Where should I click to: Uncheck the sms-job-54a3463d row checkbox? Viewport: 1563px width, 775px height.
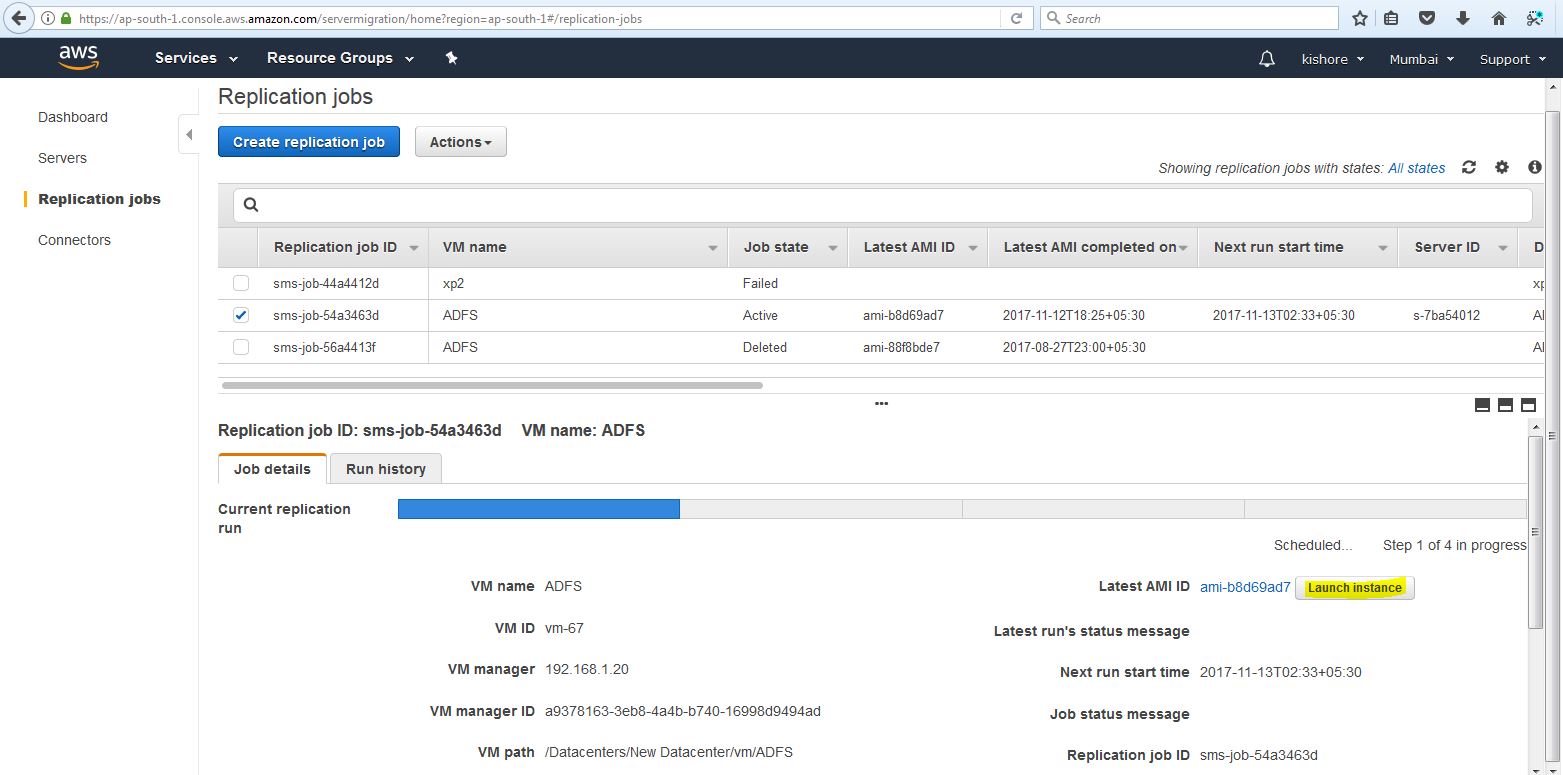coord(241,315)
